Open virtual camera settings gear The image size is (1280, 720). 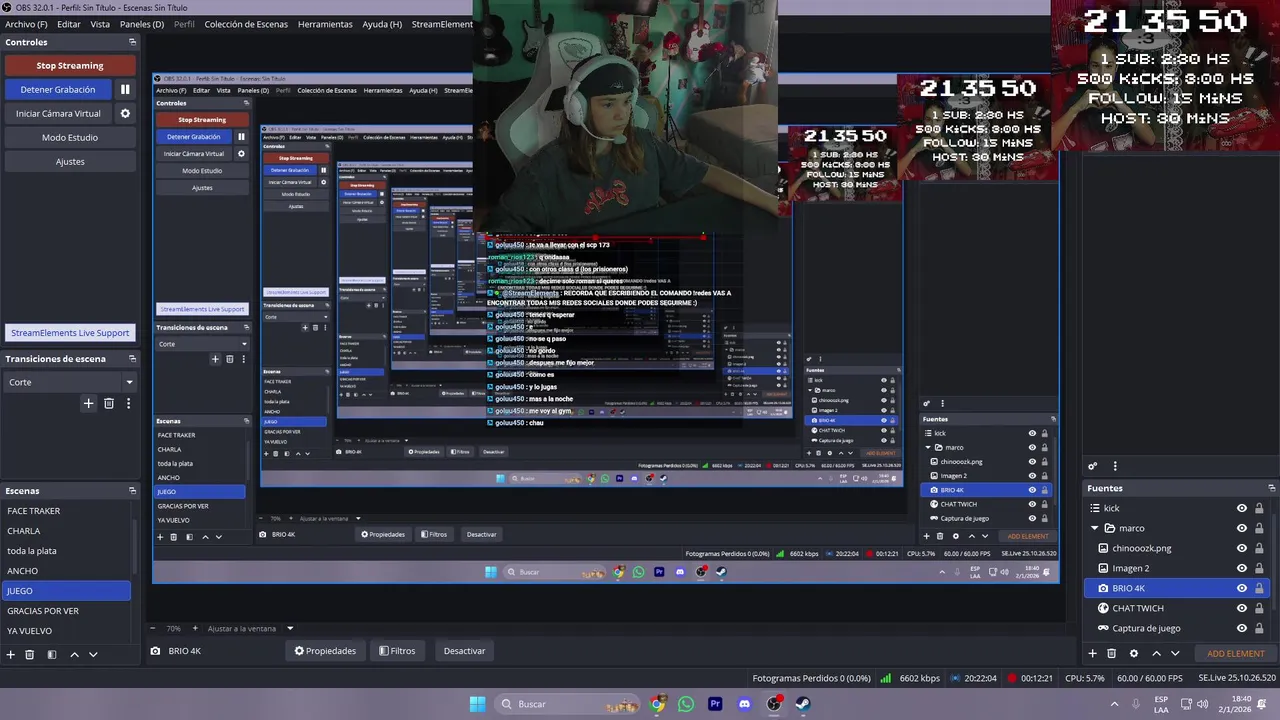click(x=125, y=114)
